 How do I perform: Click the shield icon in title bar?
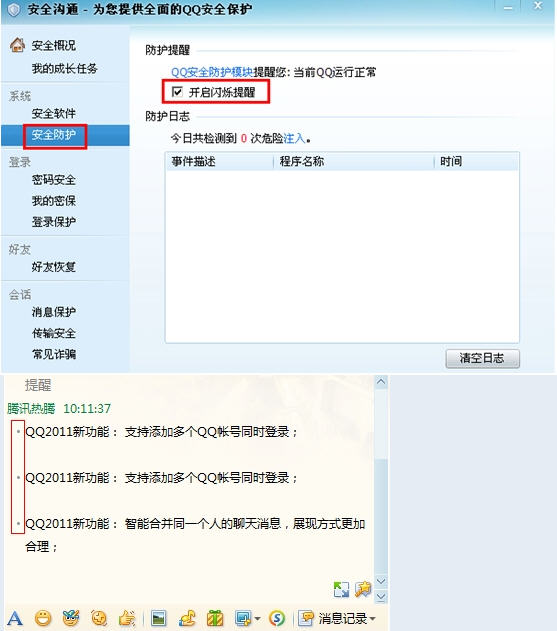[14, 10]
